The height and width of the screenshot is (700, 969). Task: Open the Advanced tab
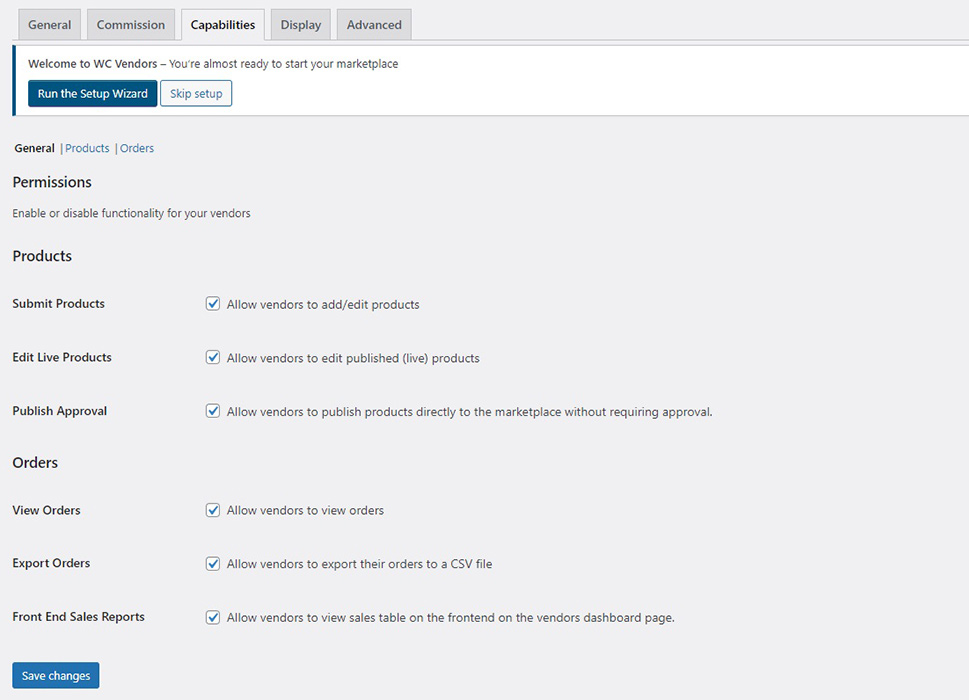374,25
